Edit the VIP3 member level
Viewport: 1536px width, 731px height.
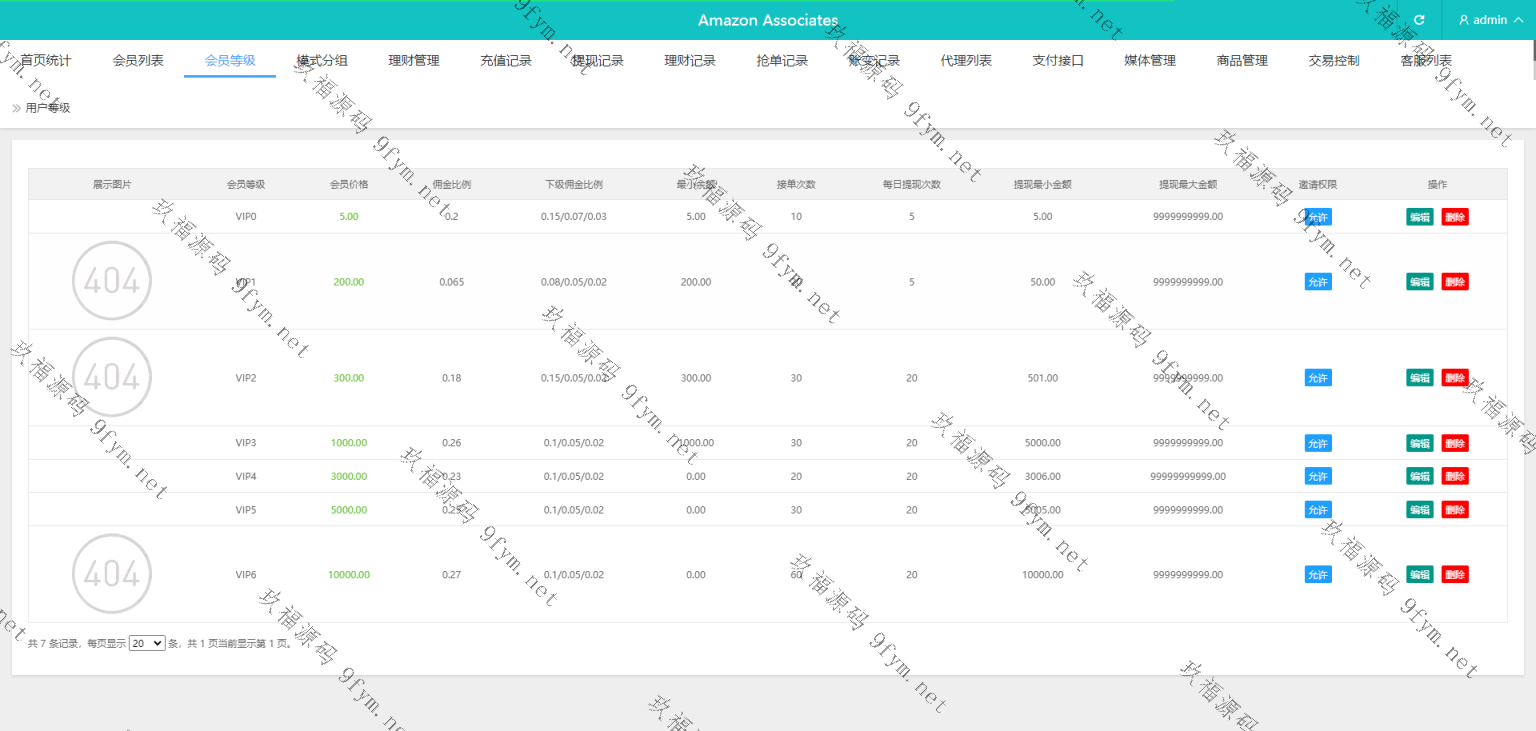(1419, 443)
